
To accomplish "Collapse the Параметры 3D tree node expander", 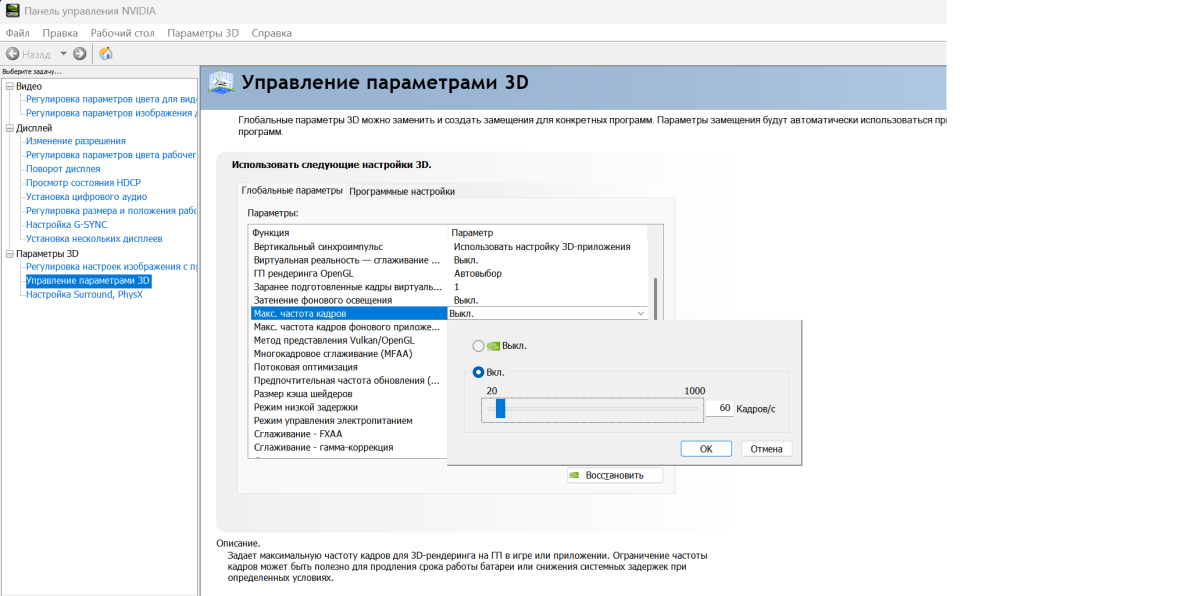I will coord(9,254).
